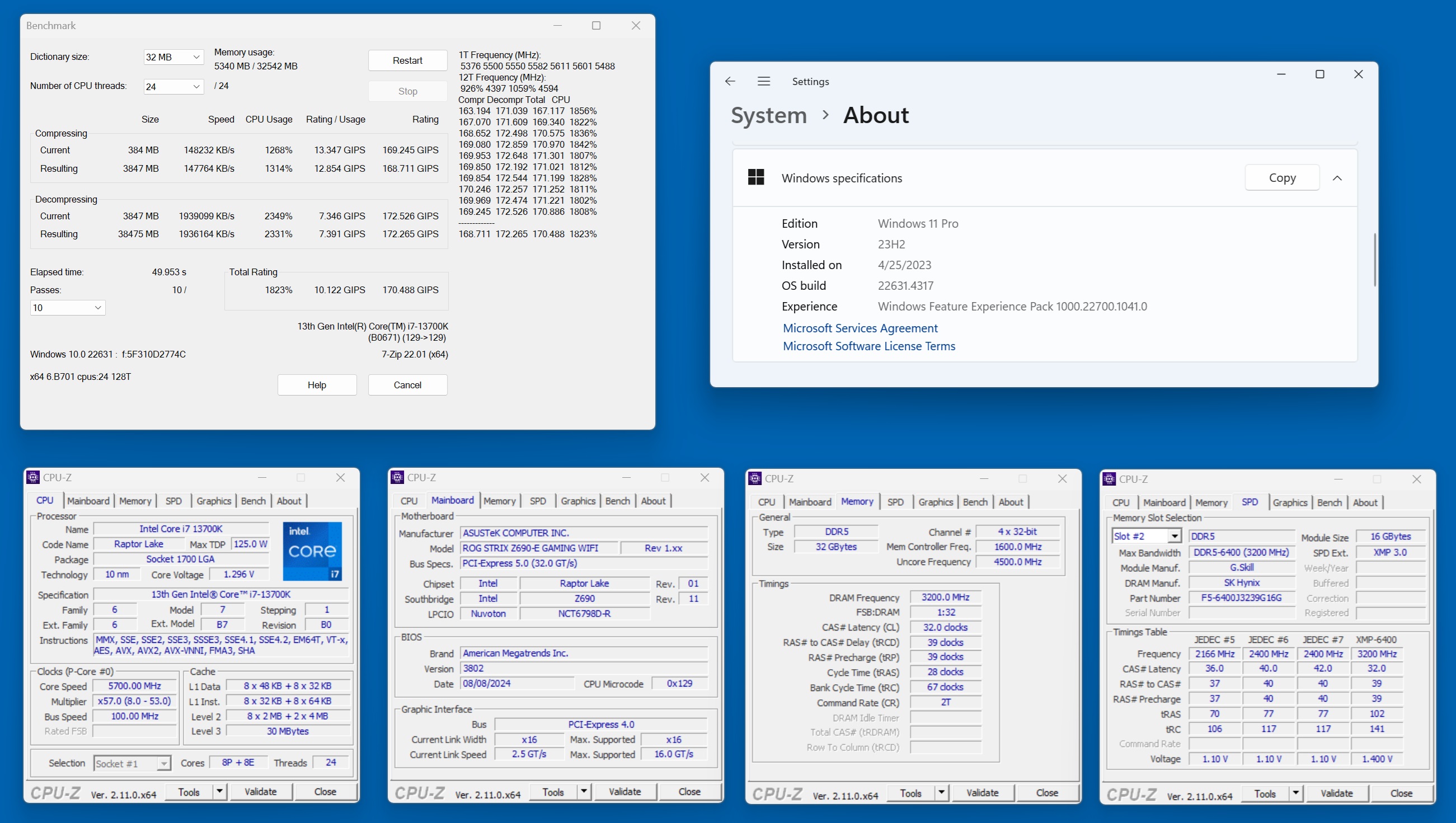Image resolution: width=1456 pixels, height=823 pixels.
Task: Select About tab in the SPD CPU-Z window
Action: [x=1365, y=502]
